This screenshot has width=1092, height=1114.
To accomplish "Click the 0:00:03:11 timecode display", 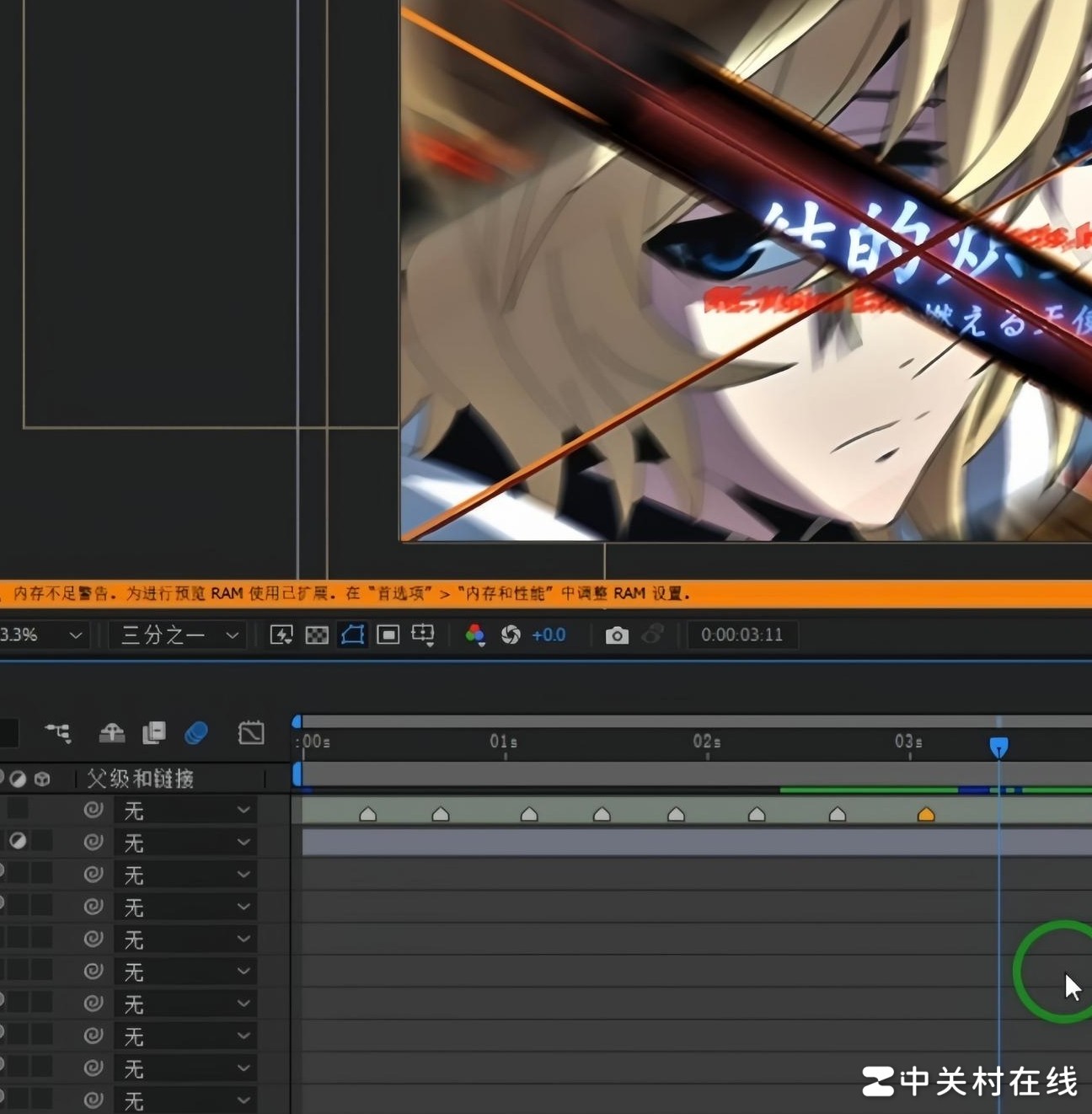I will point(741,635).
